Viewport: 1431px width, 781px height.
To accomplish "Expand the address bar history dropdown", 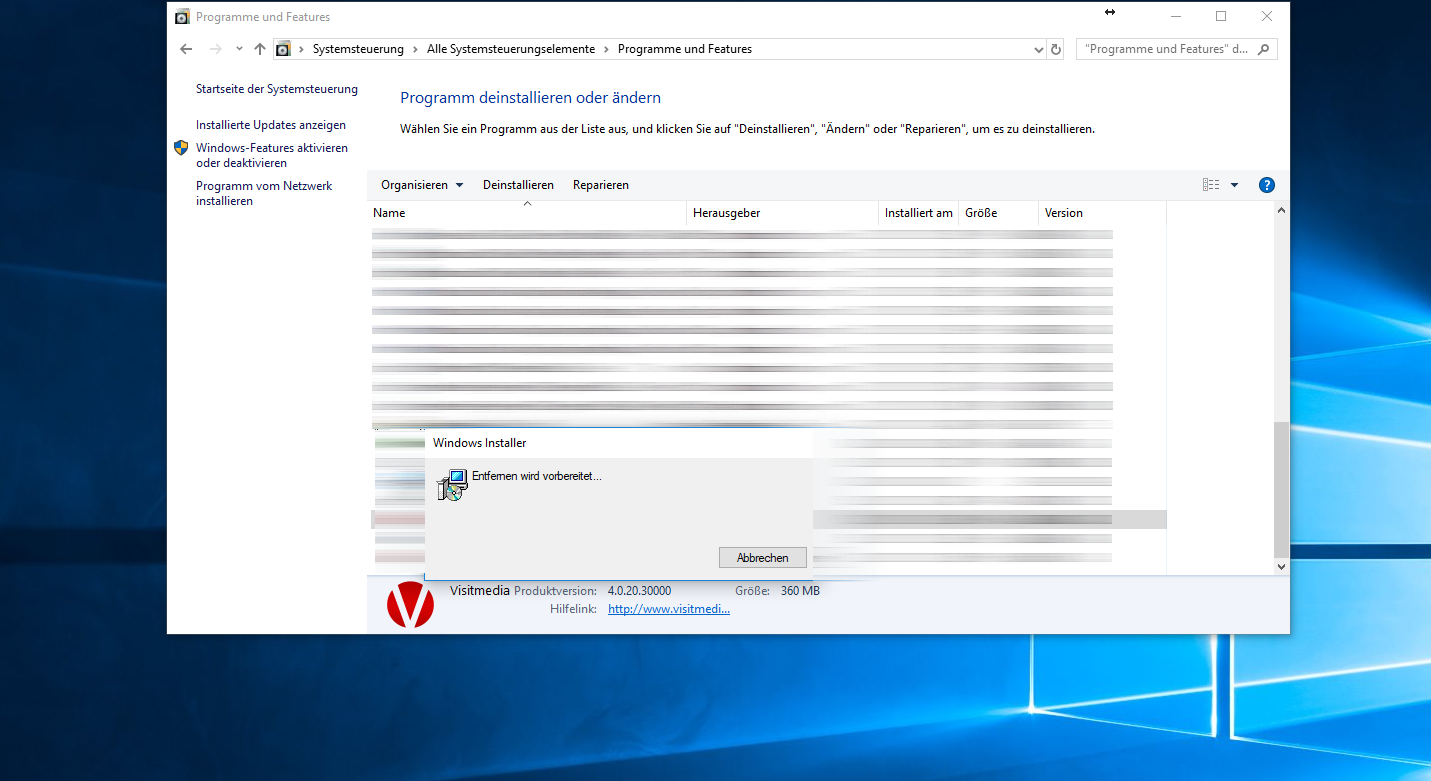I will point(1038,49).
